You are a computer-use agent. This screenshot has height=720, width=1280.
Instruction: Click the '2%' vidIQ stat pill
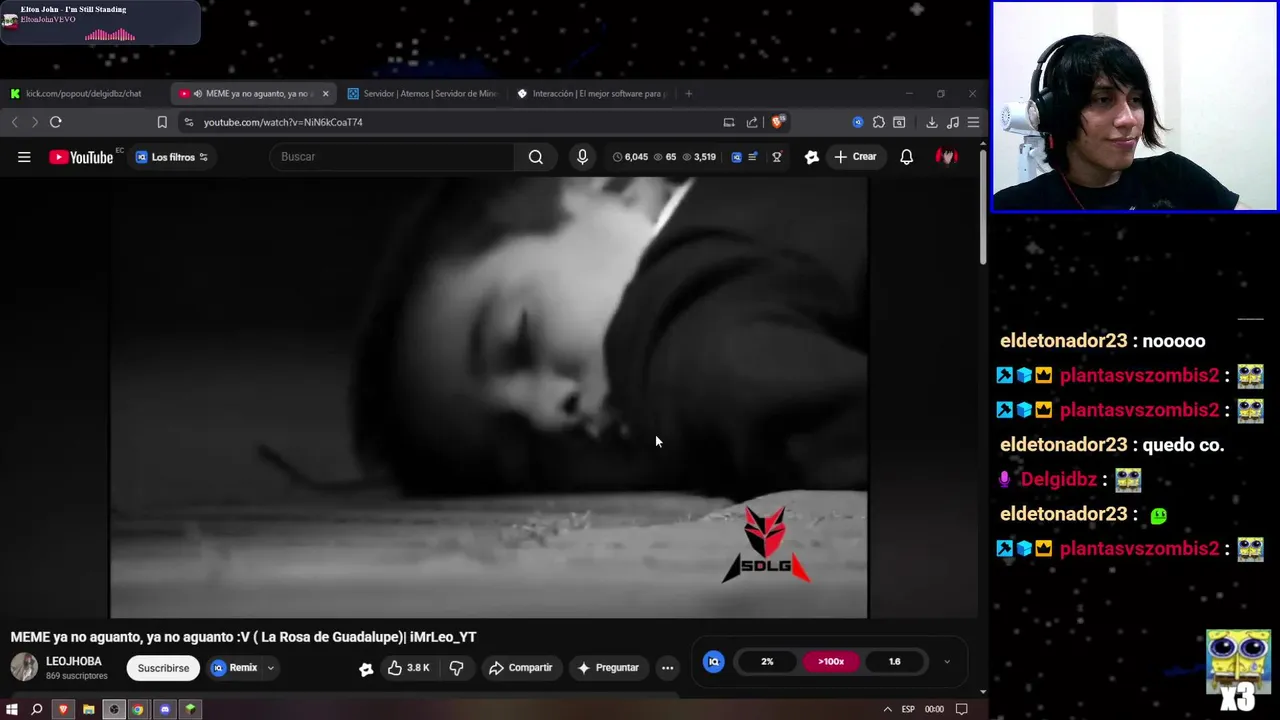tap(767, 661)
